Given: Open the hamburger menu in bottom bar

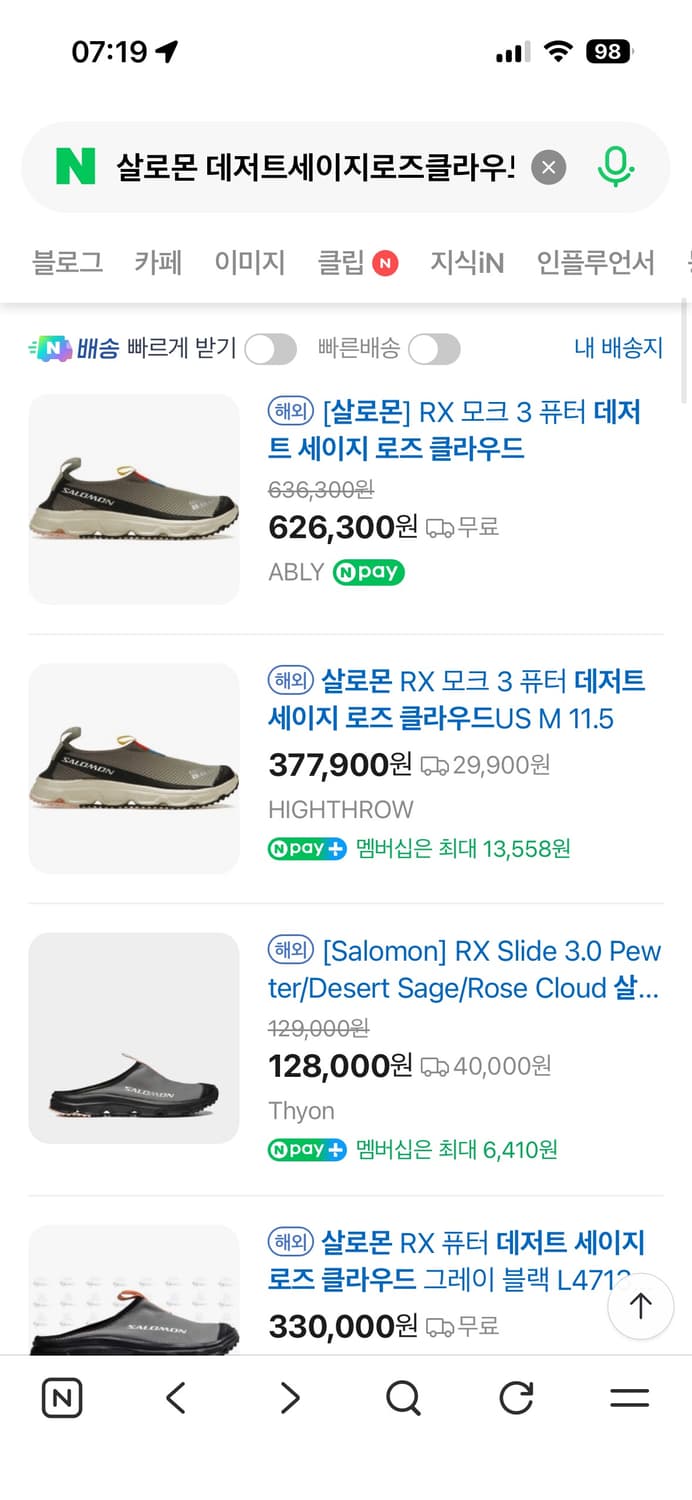Looking at the screenshot, I should pyautogui.click(x=630, y=1398).
